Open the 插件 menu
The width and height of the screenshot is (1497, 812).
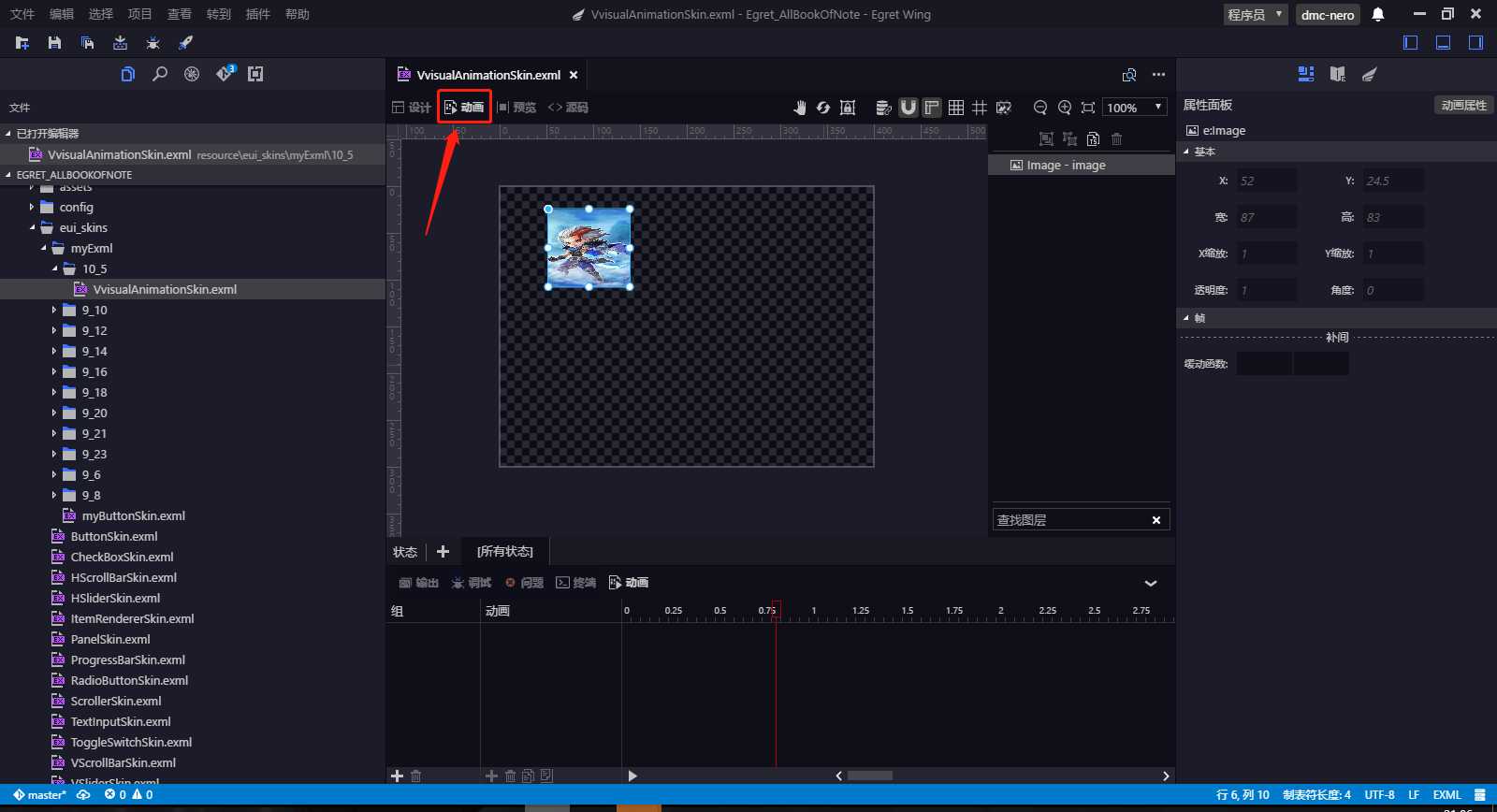click(x=258, y=14)
